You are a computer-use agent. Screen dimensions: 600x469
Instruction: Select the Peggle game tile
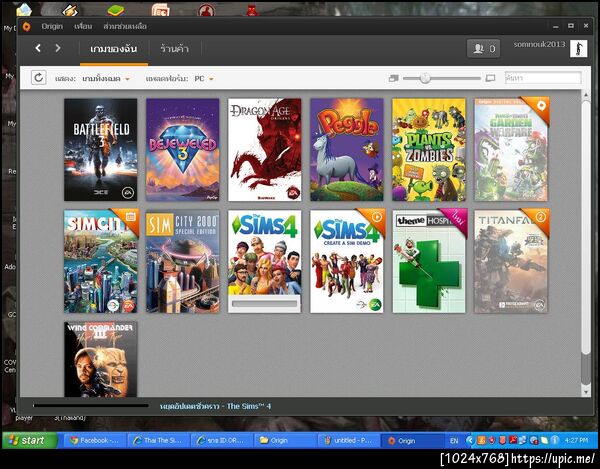pos(347,150)
